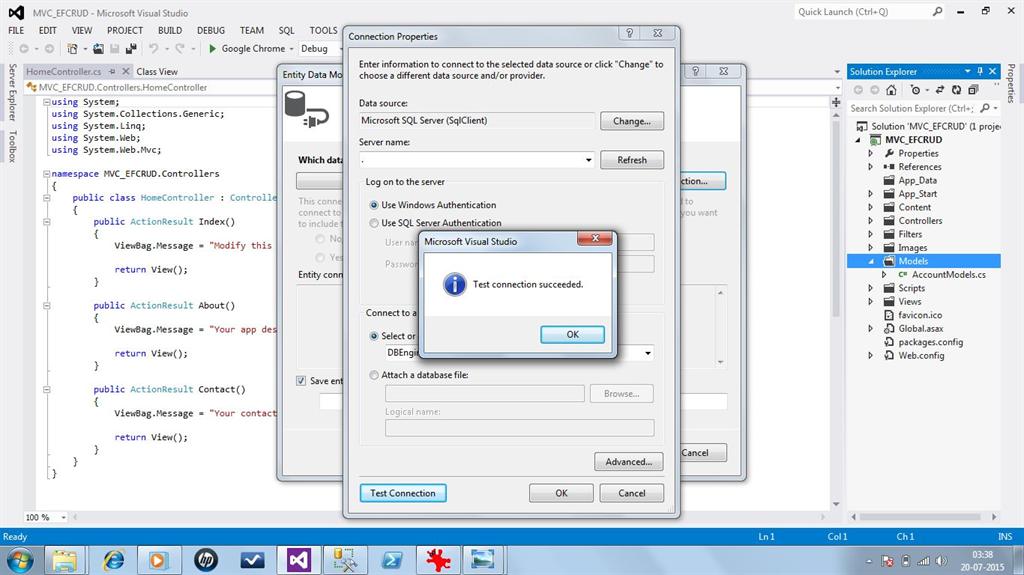Viewport: 1024px width, 575px height.
Task: Click Sync with Active Document icon
Action: (940, 90)
